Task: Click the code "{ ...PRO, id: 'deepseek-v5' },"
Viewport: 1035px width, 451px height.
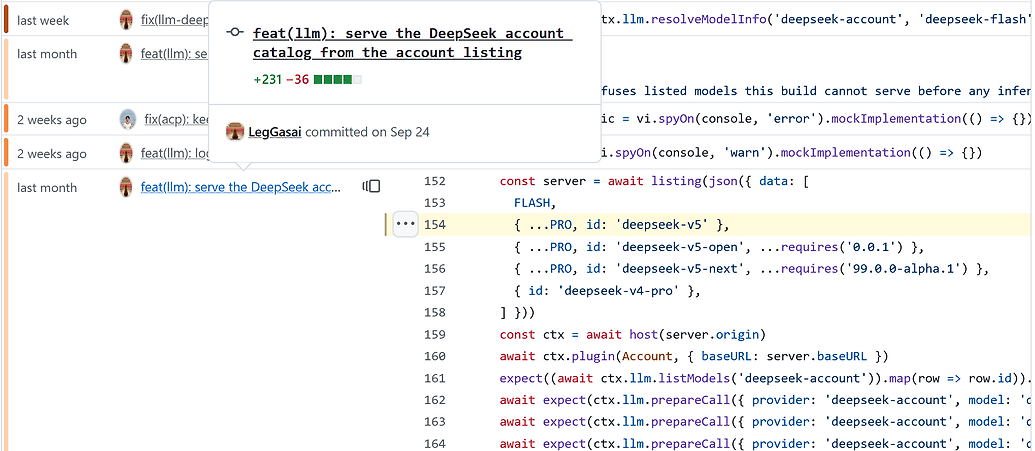Action: 622,225
